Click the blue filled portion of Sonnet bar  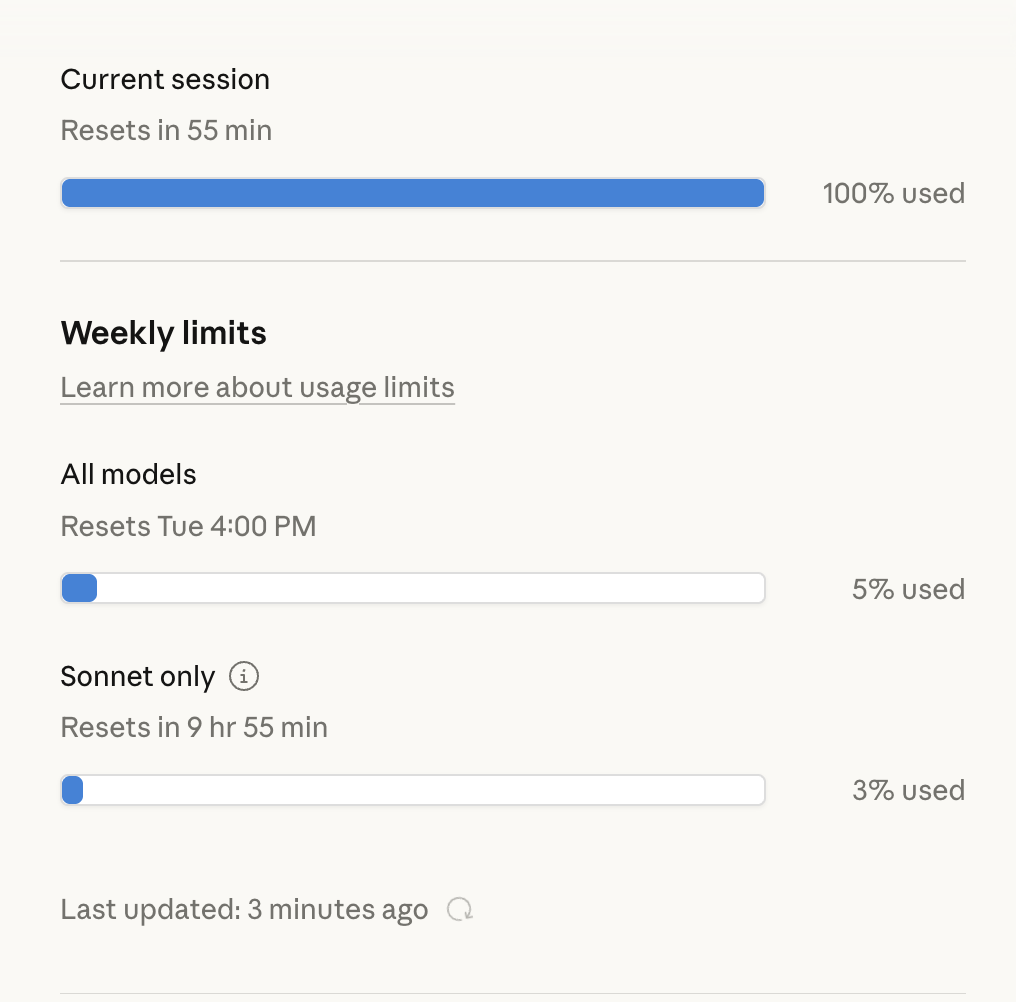(72, 790)
